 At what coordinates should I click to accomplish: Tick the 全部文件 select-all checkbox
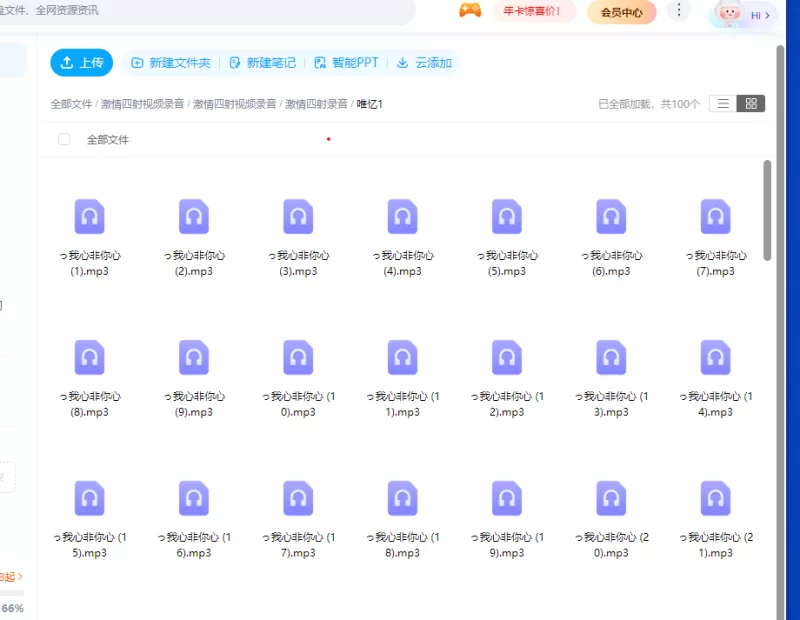[x=64, y=139]
